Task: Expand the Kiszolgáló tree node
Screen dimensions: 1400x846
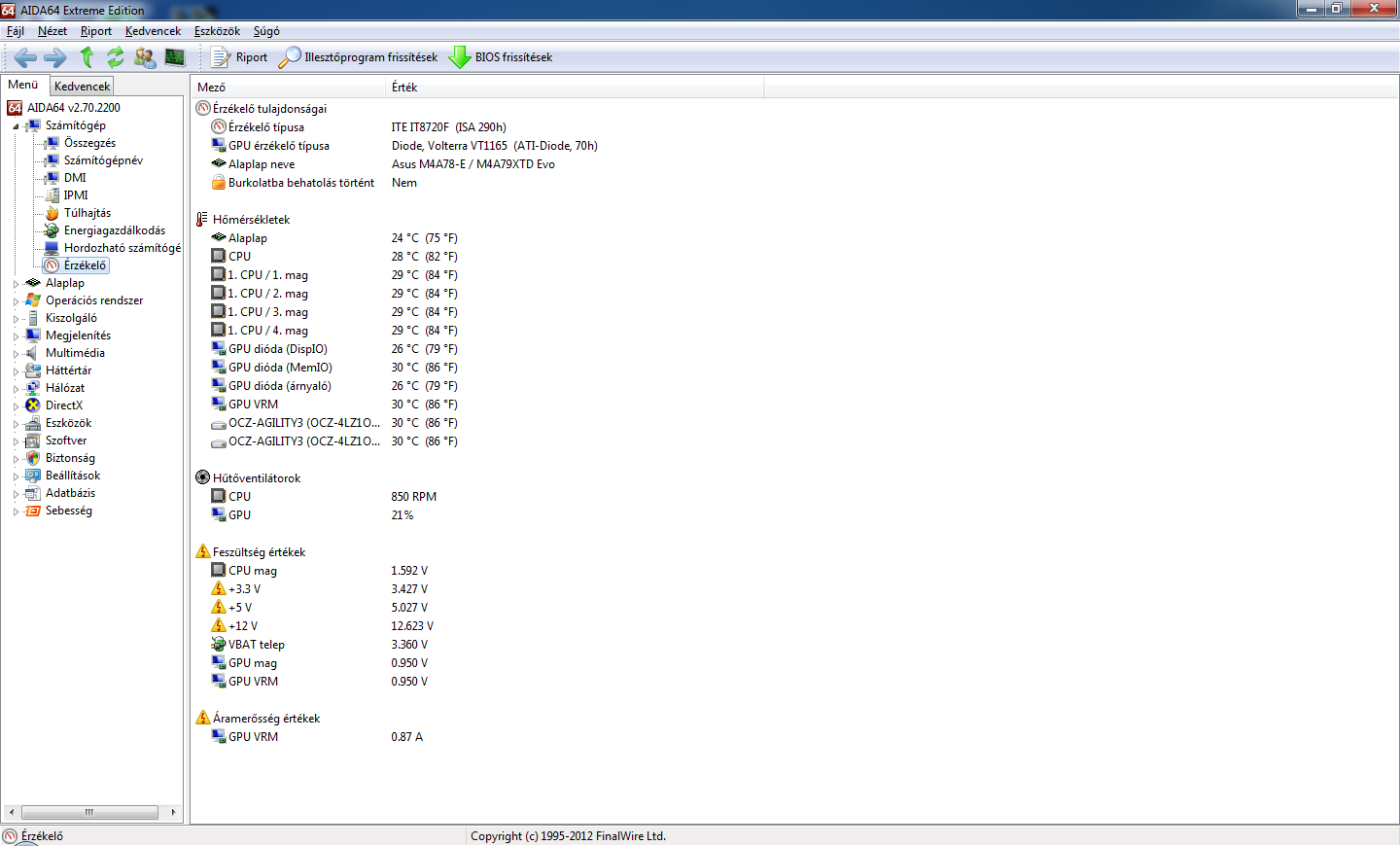Action: tap(16, 319)
